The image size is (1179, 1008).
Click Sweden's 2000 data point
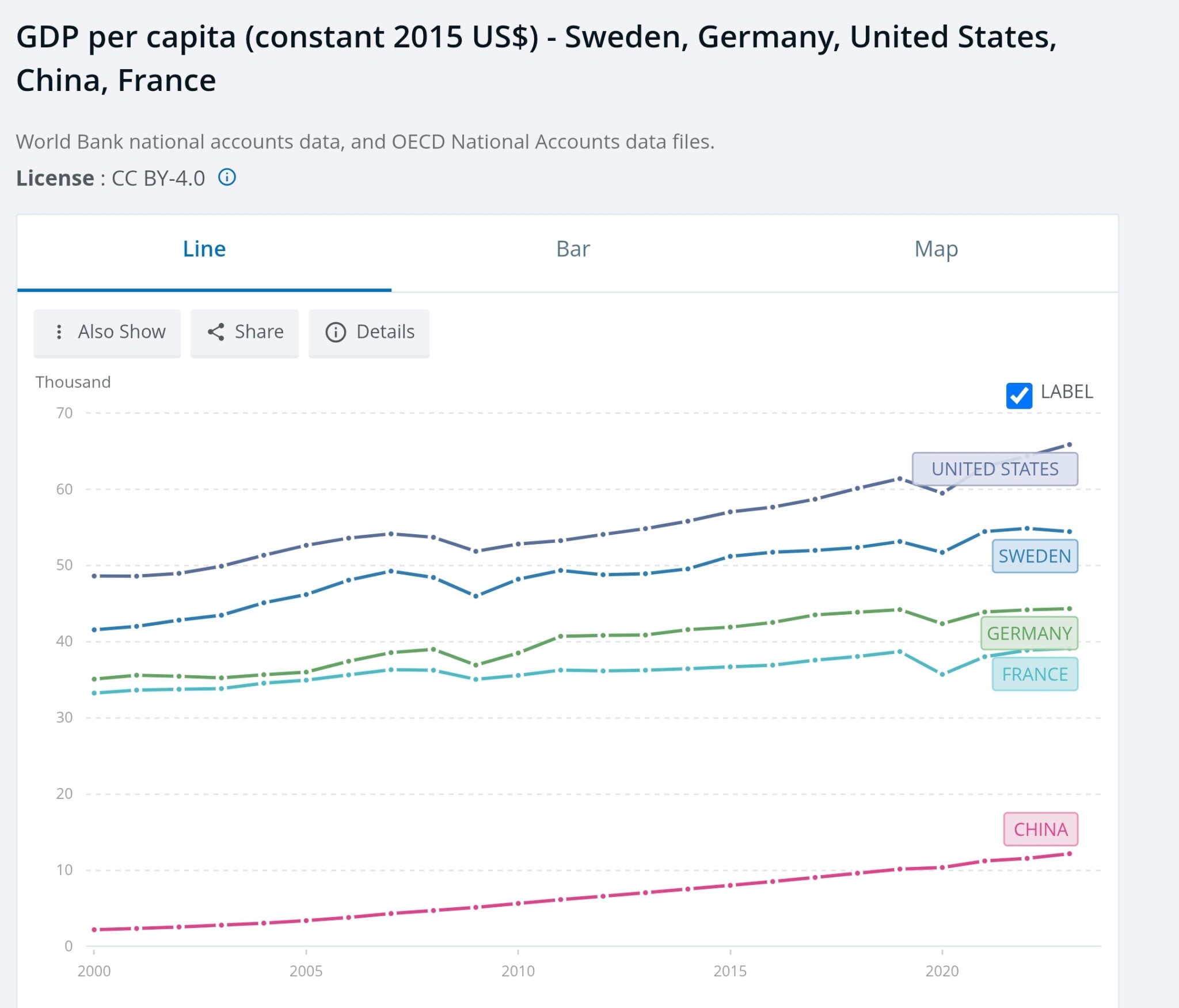point(94,629)
